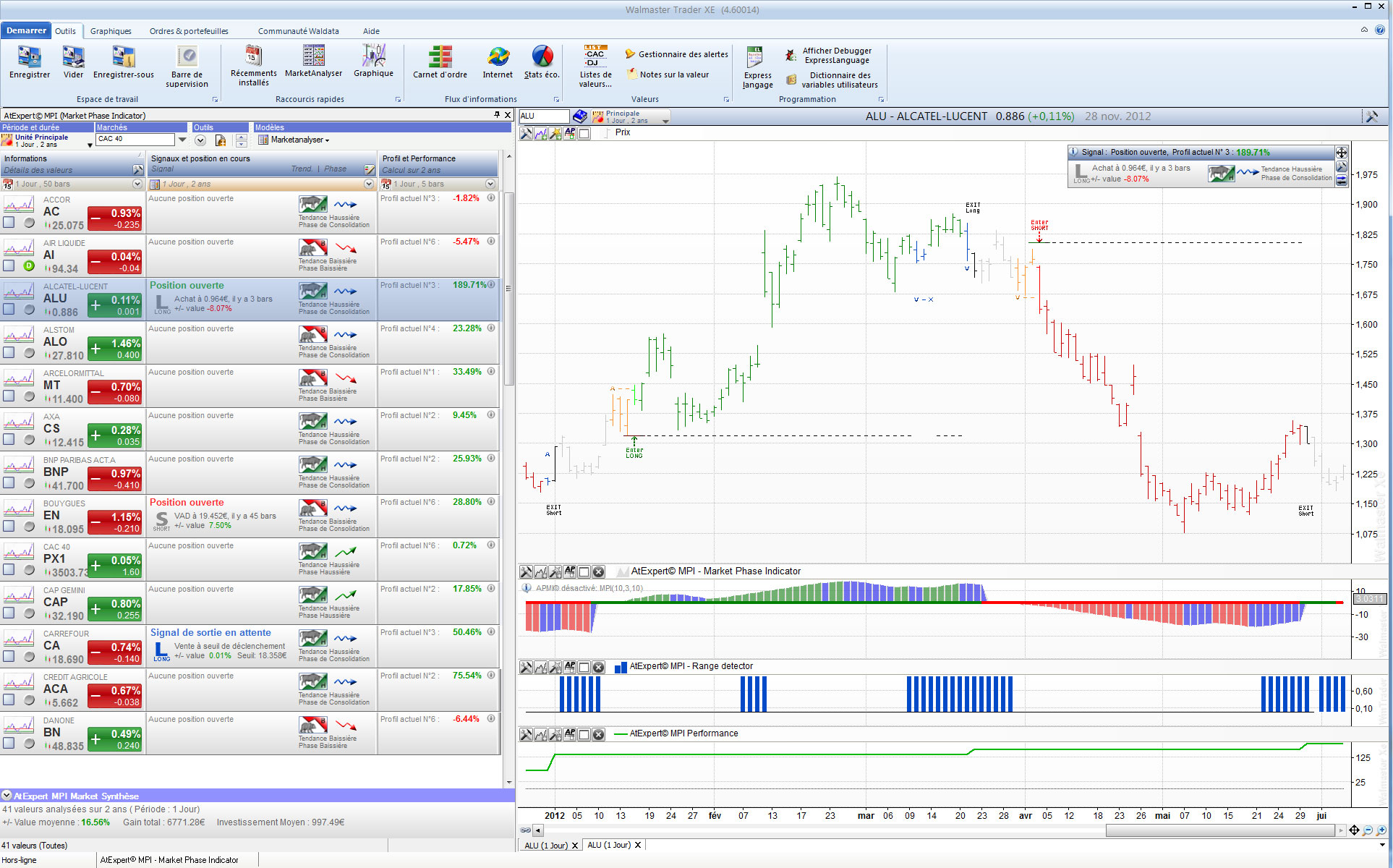Close the Range detector chart pane
The height and width of the screenshot is (868, 1393).
click(598, 667)
